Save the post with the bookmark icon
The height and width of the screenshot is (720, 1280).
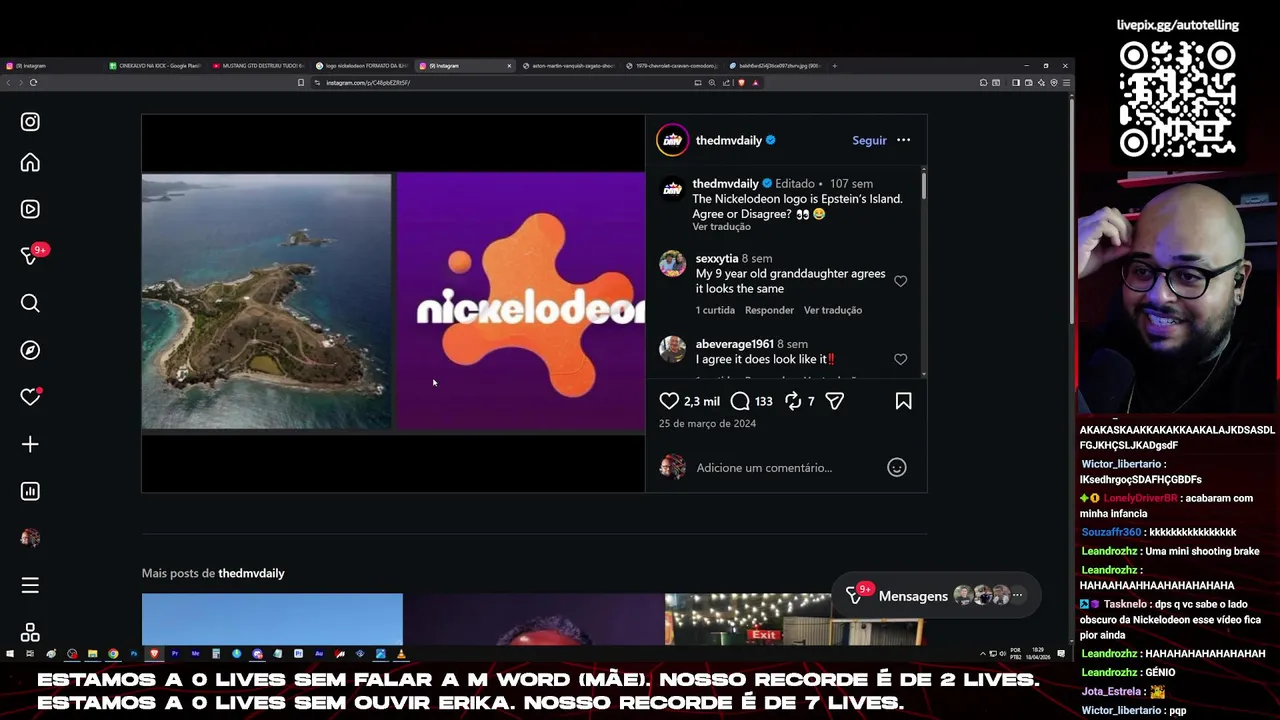click(x=903, y=401)
